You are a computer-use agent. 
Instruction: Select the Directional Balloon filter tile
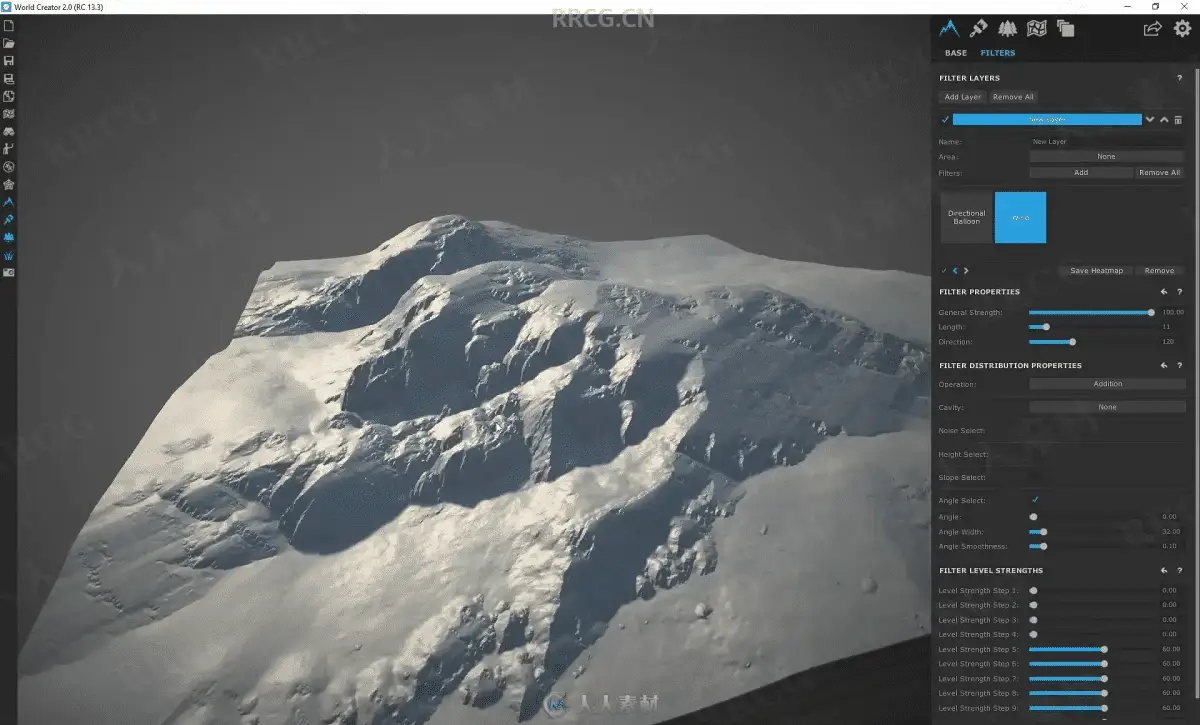tap(966, 217)
